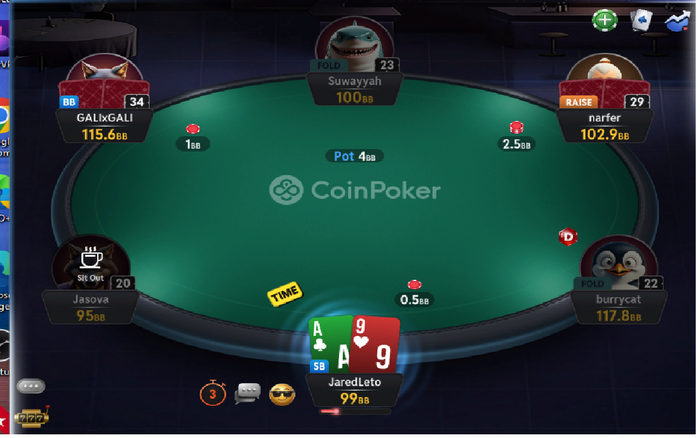The image size is (700, 438).
Task: Select narfer player name plate
Action: (604, 126)
